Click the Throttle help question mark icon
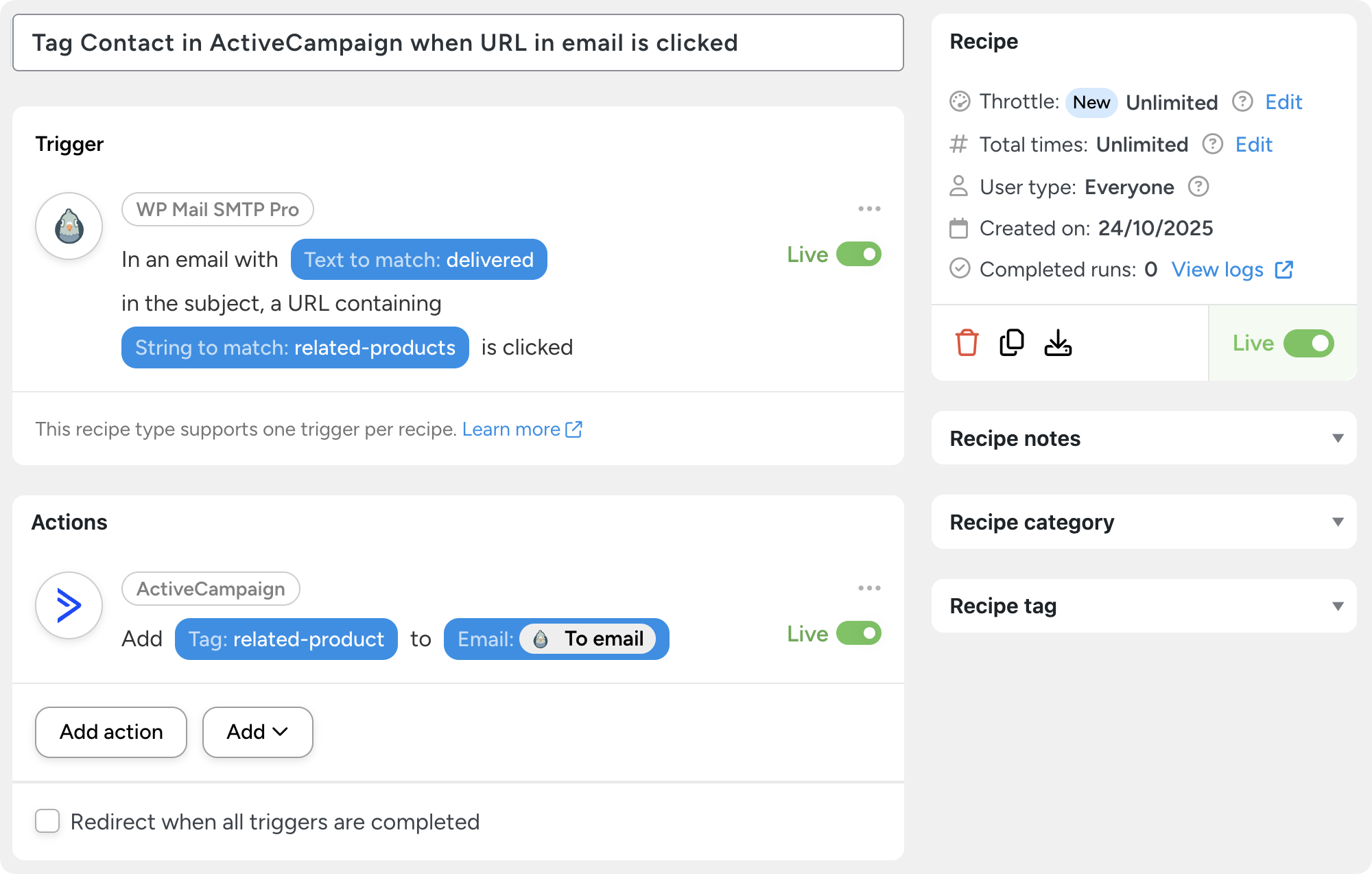Viewport: 1372px width, 874px height. 1242,102
